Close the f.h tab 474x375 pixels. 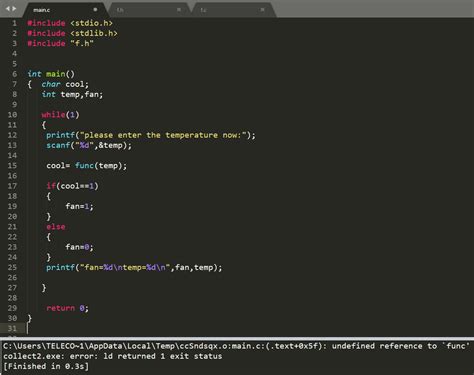coord(179,10)
